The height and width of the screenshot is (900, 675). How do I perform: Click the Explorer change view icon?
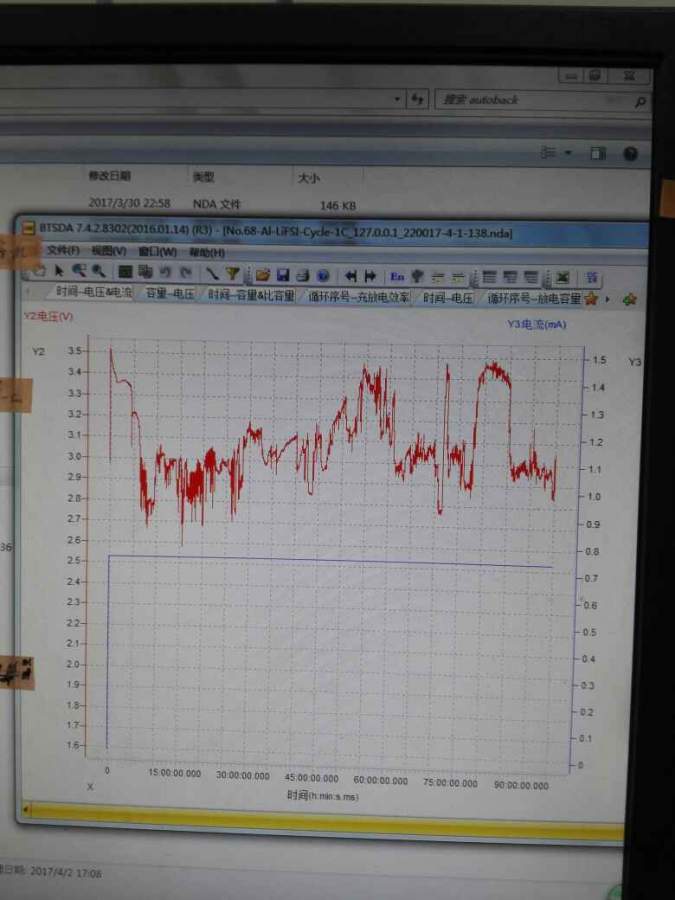pos(549,152)
